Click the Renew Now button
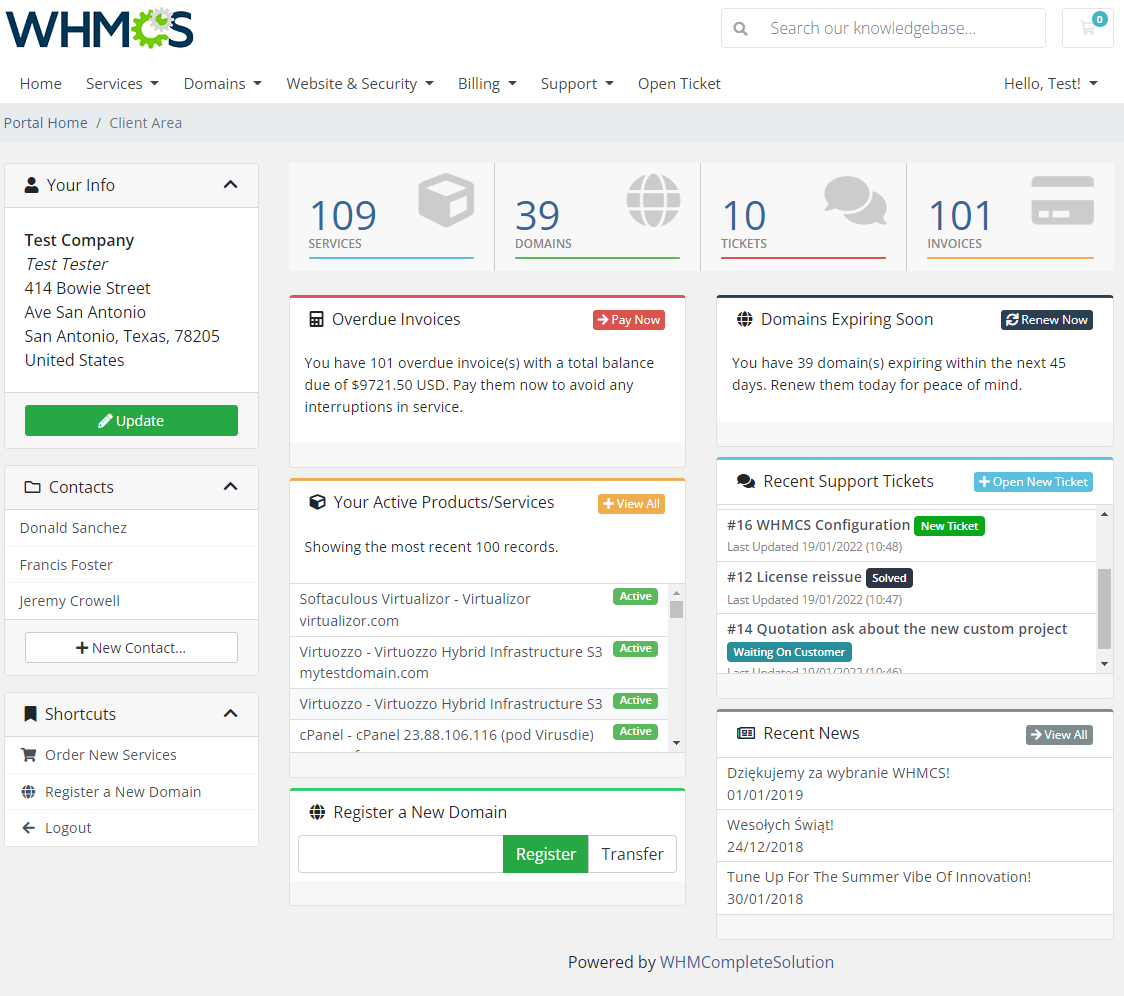Viewport: 1124px width, 996px height. pos(1047,320)
